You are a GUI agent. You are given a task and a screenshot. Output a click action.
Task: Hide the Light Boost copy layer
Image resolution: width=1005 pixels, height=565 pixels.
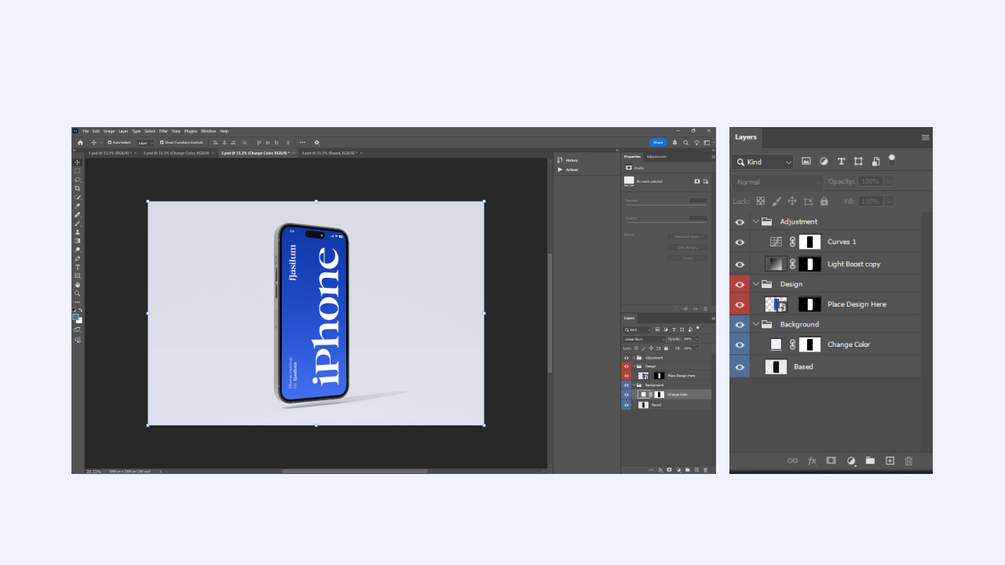click(x=740, y=264)
